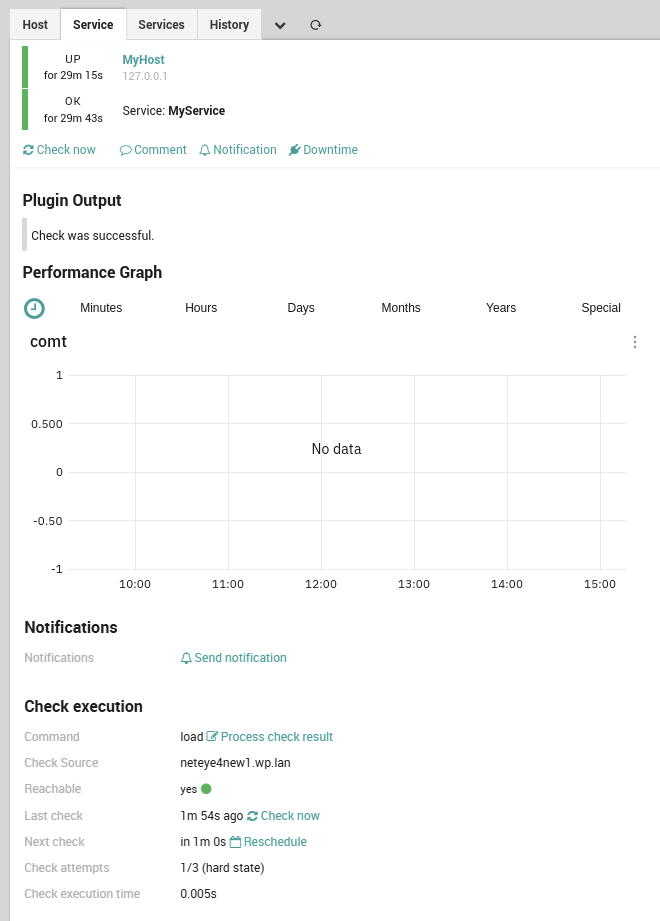The height and width of the screenshot is (921, 660).
Task: Click the bell icon next to Notification
Action: pyautogui.click(x=204, y=149)
